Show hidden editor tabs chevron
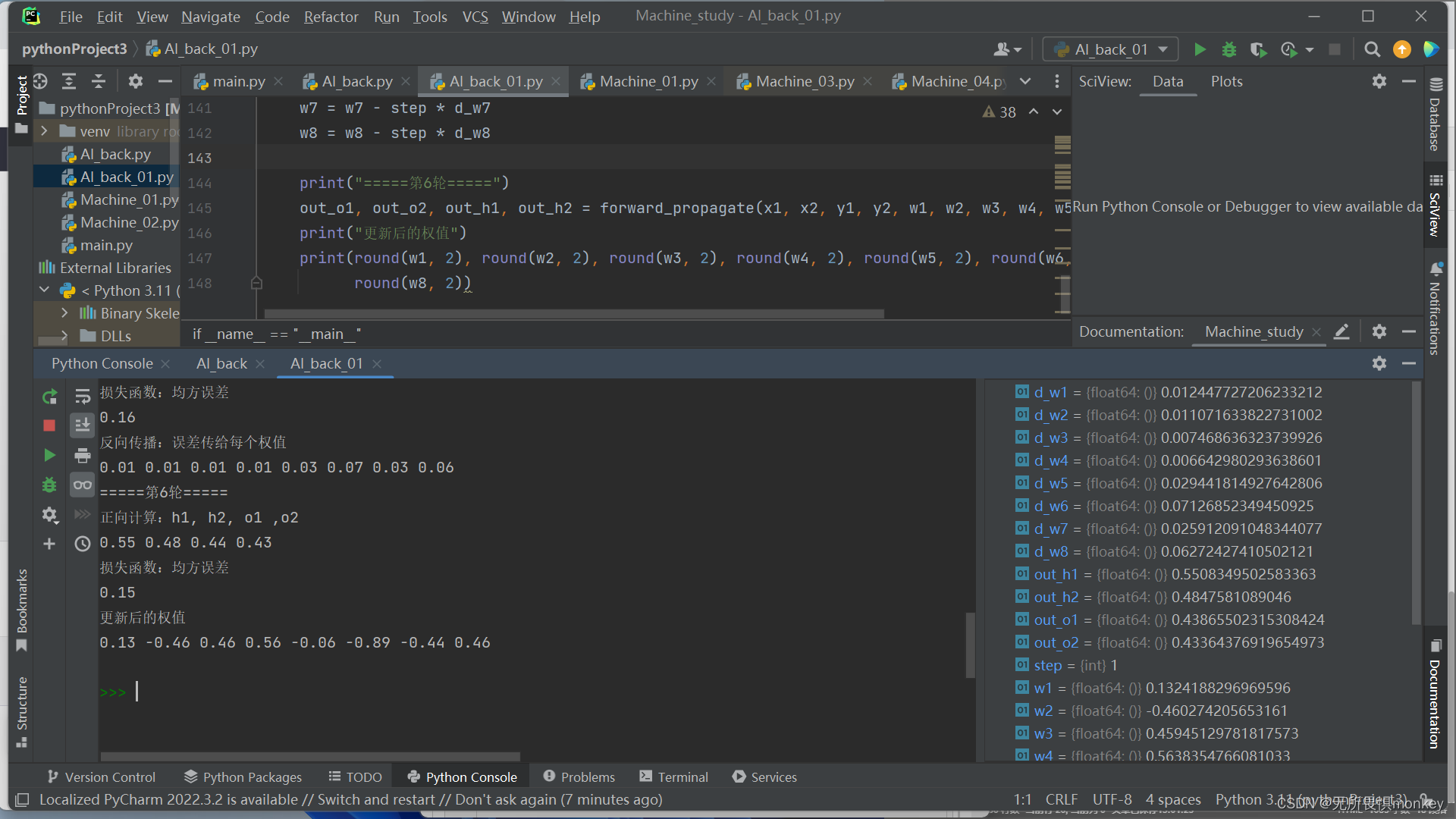This screenshot has width=1456, height=819. click(x=1025, y=81)
